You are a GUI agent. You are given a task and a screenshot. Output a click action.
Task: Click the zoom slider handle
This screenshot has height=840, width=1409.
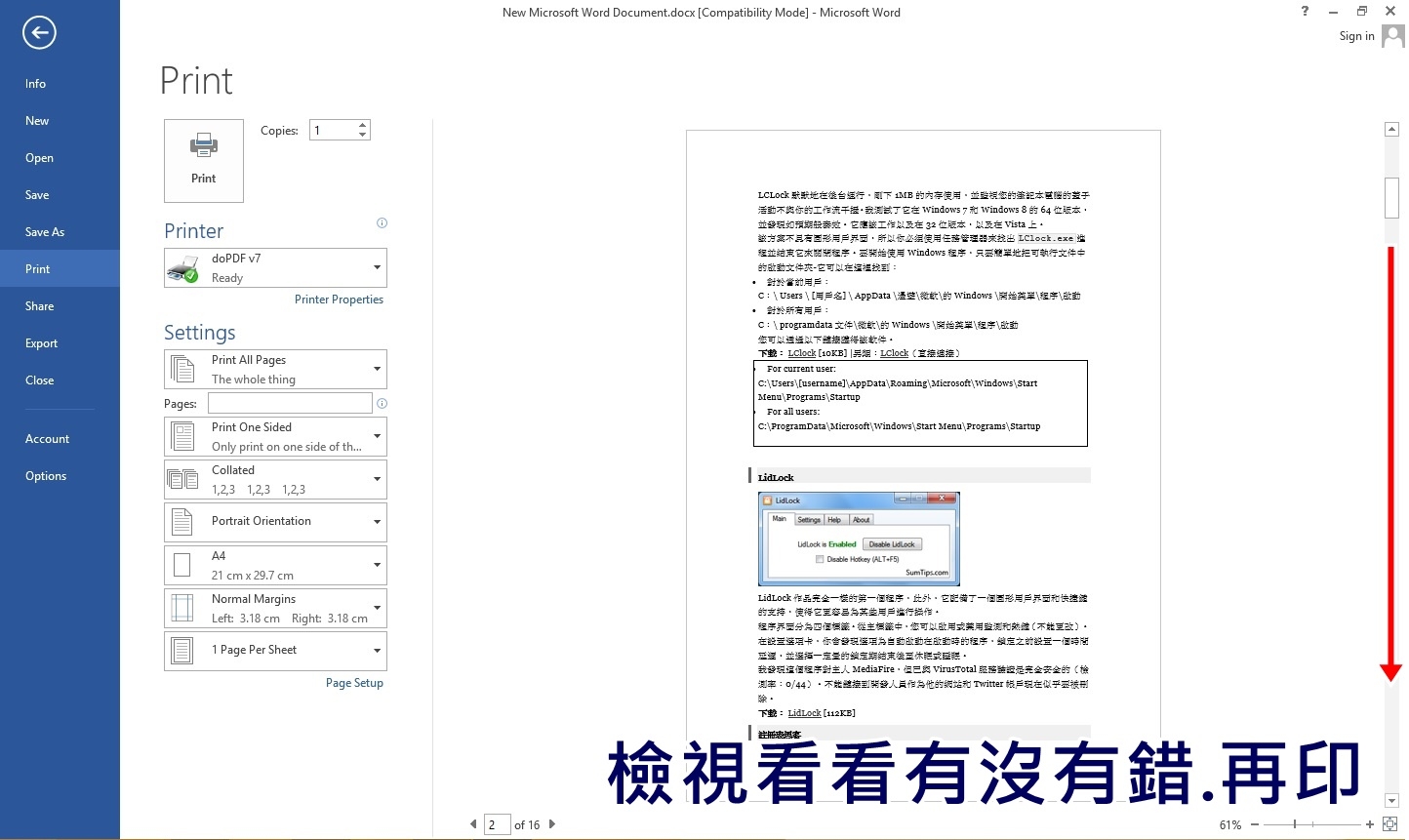click(x=1295, y=824)
